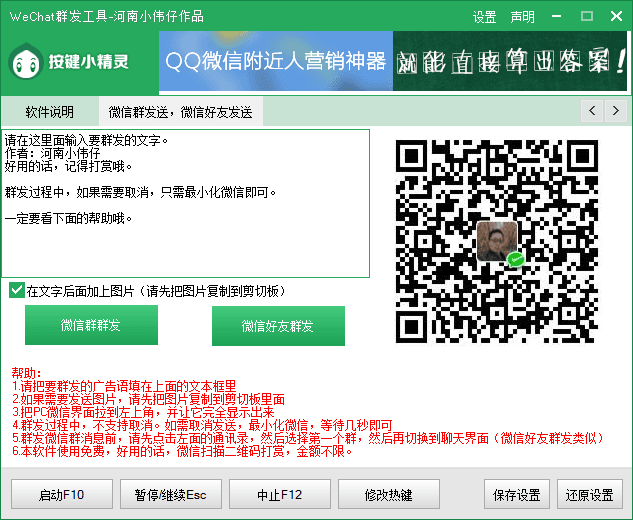Click the 暂停/继续Esc button
This screenshot has width=633, height=520.
pyautogui.click(x=171, y=494)
